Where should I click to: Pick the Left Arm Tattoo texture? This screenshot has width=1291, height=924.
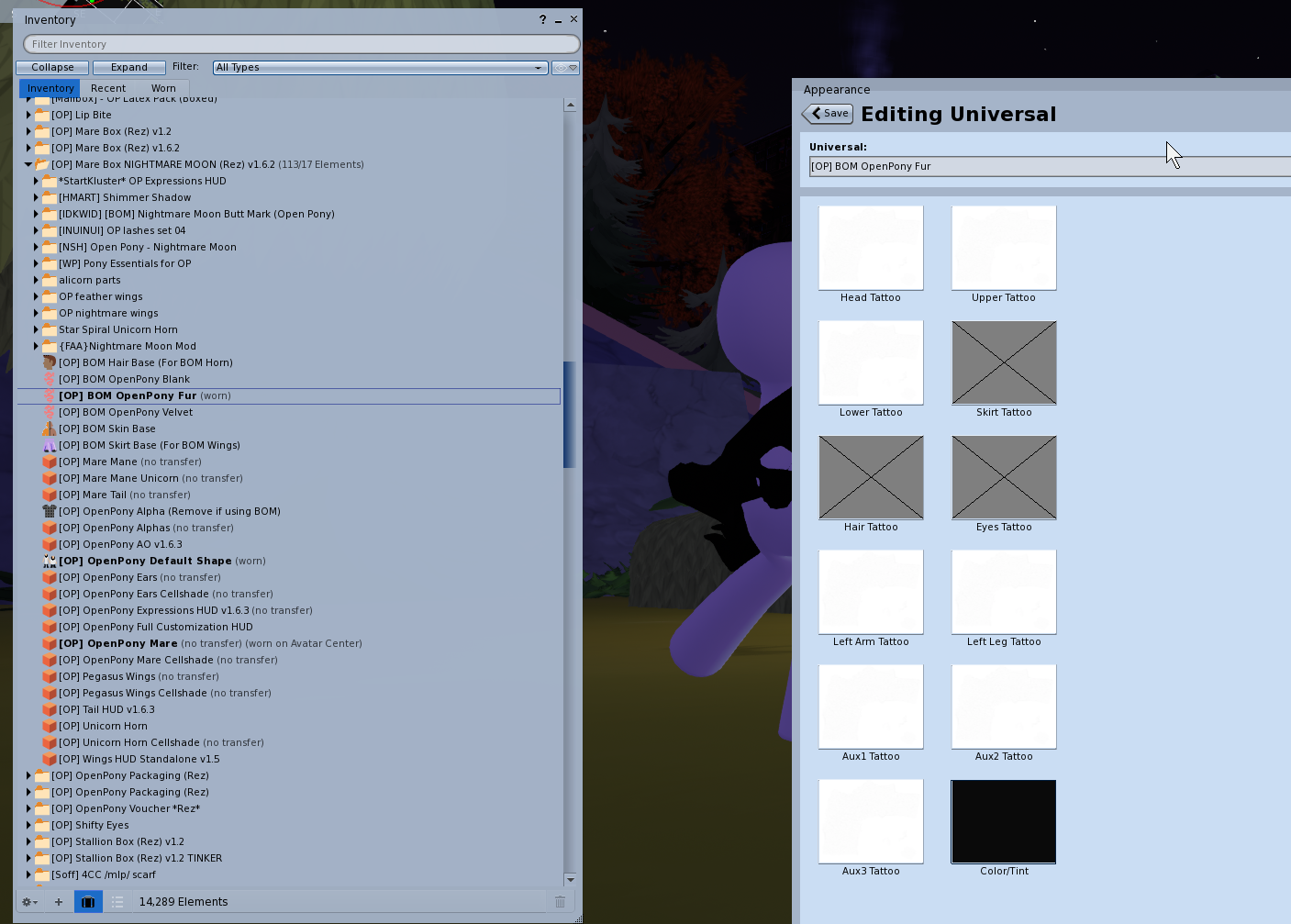tap(871, 592)
